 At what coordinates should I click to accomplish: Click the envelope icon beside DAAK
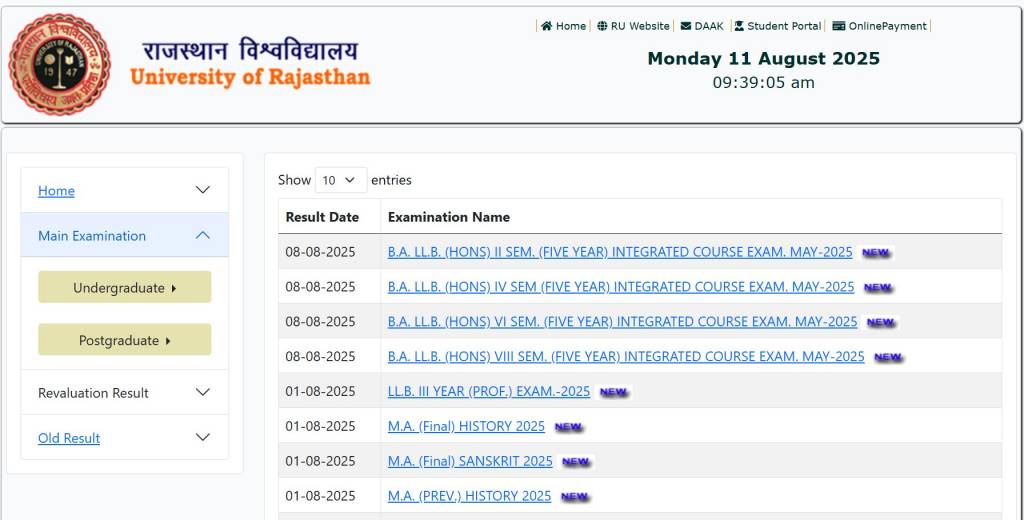[x=686, y=26]
